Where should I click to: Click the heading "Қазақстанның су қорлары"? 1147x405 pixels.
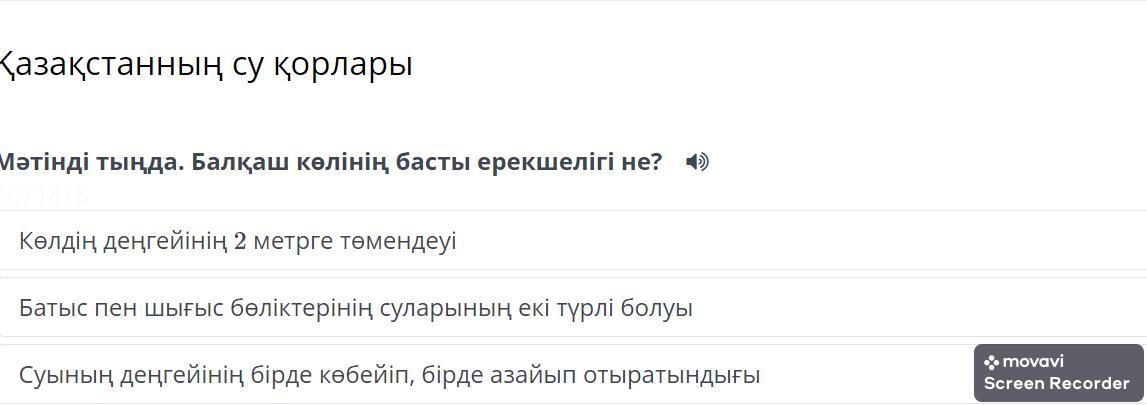pyautogui.click(x=204, y=65)
